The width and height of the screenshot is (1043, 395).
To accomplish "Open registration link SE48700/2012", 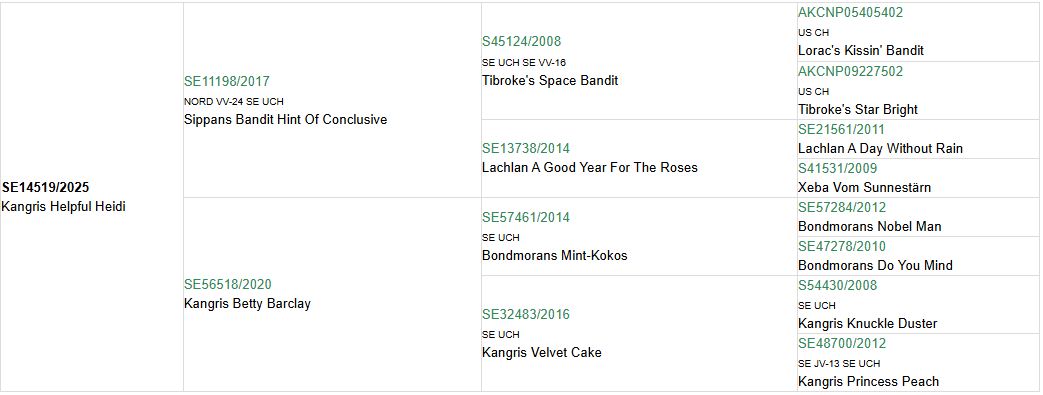I will (842, 344).
